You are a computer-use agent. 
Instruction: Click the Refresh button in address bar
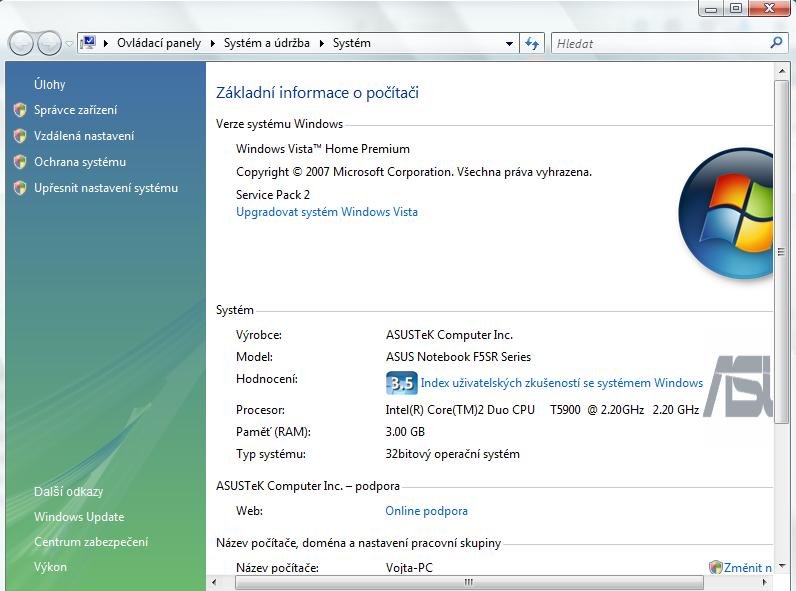tap(532, 44)
